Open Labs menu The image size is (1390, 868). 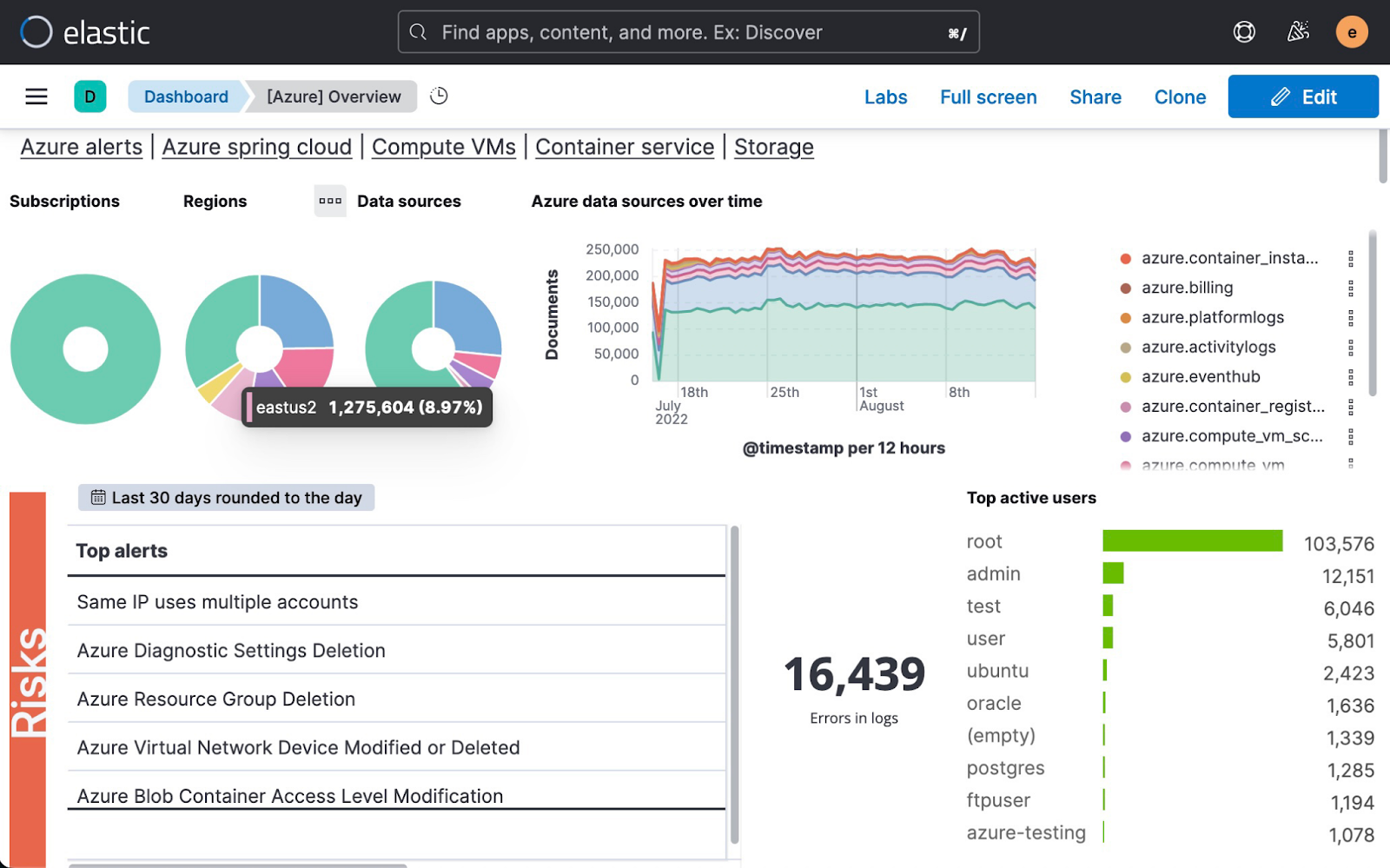(x=885, y=96)
